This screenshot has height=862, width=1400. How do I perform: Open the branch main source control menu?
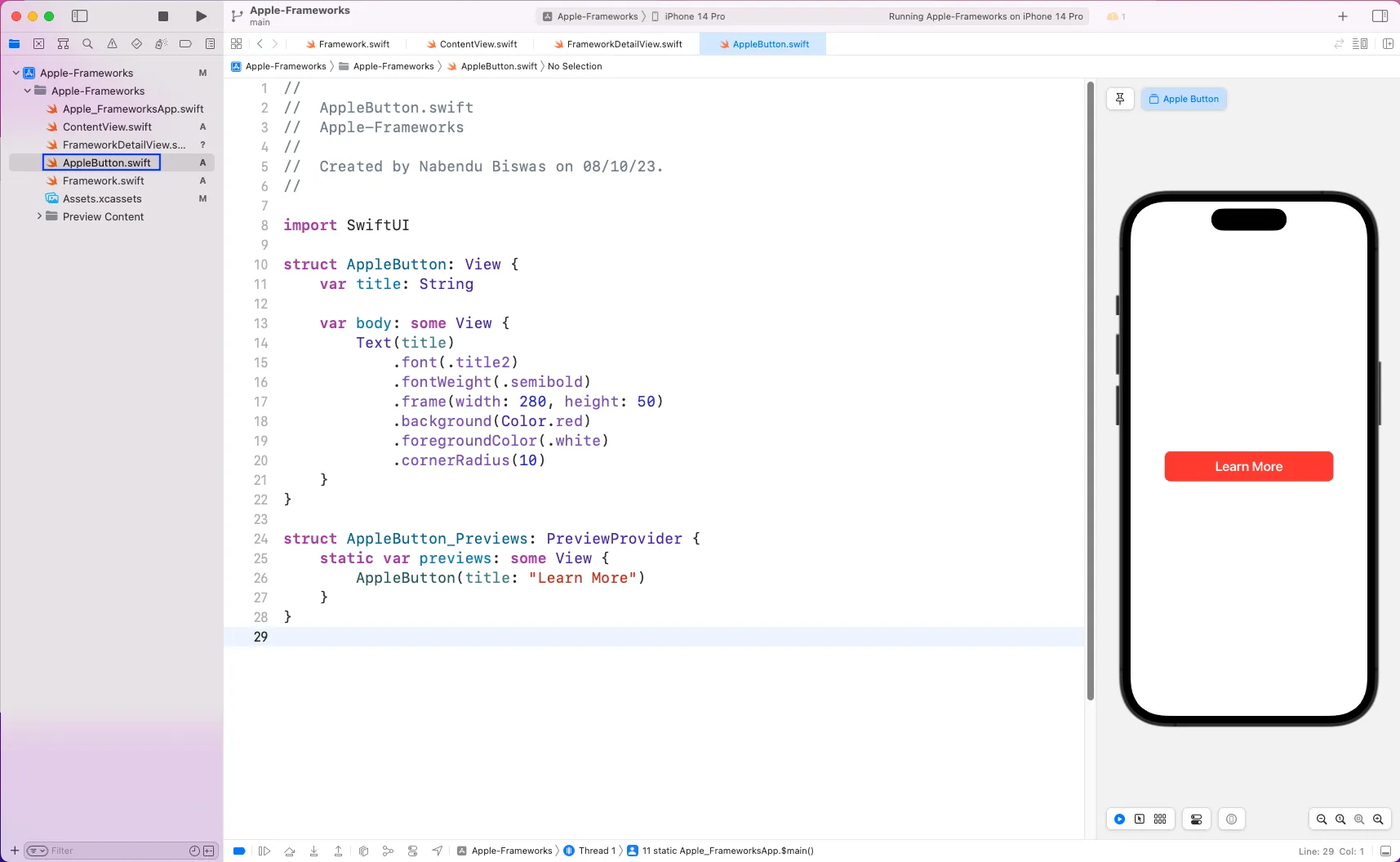click(x=238, y=16)
